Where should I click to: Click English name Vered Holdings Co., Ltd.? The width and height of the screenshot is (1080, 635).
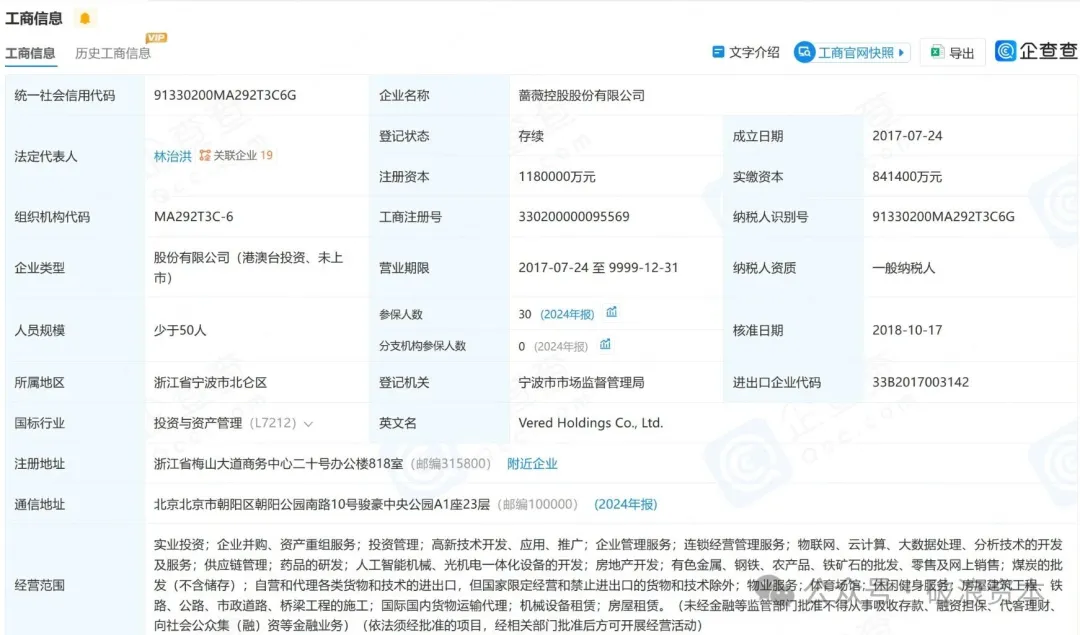click(590, 423)
